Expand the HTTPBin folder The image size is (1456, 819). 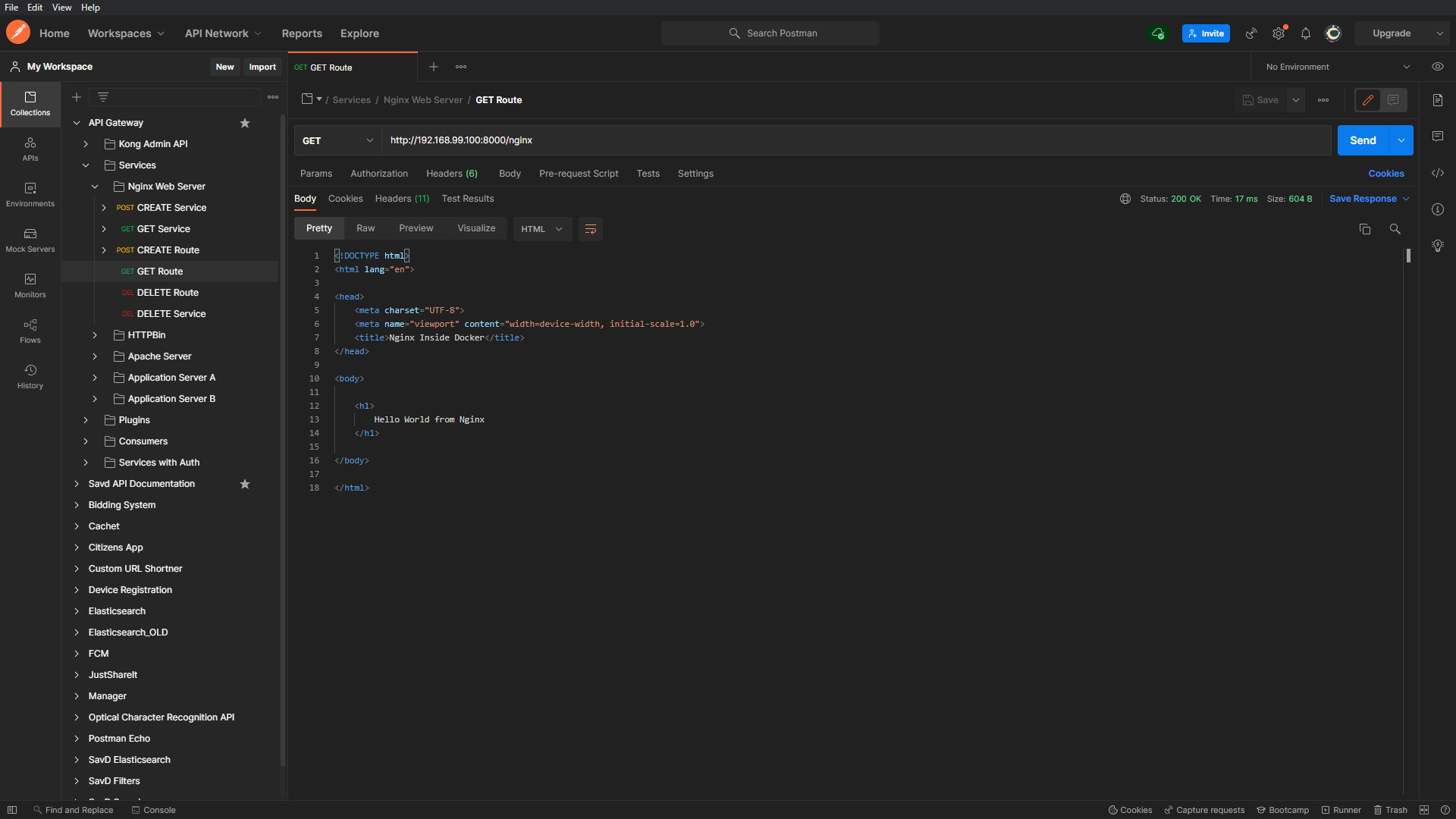pyautogui.click(x=95, y=335)
